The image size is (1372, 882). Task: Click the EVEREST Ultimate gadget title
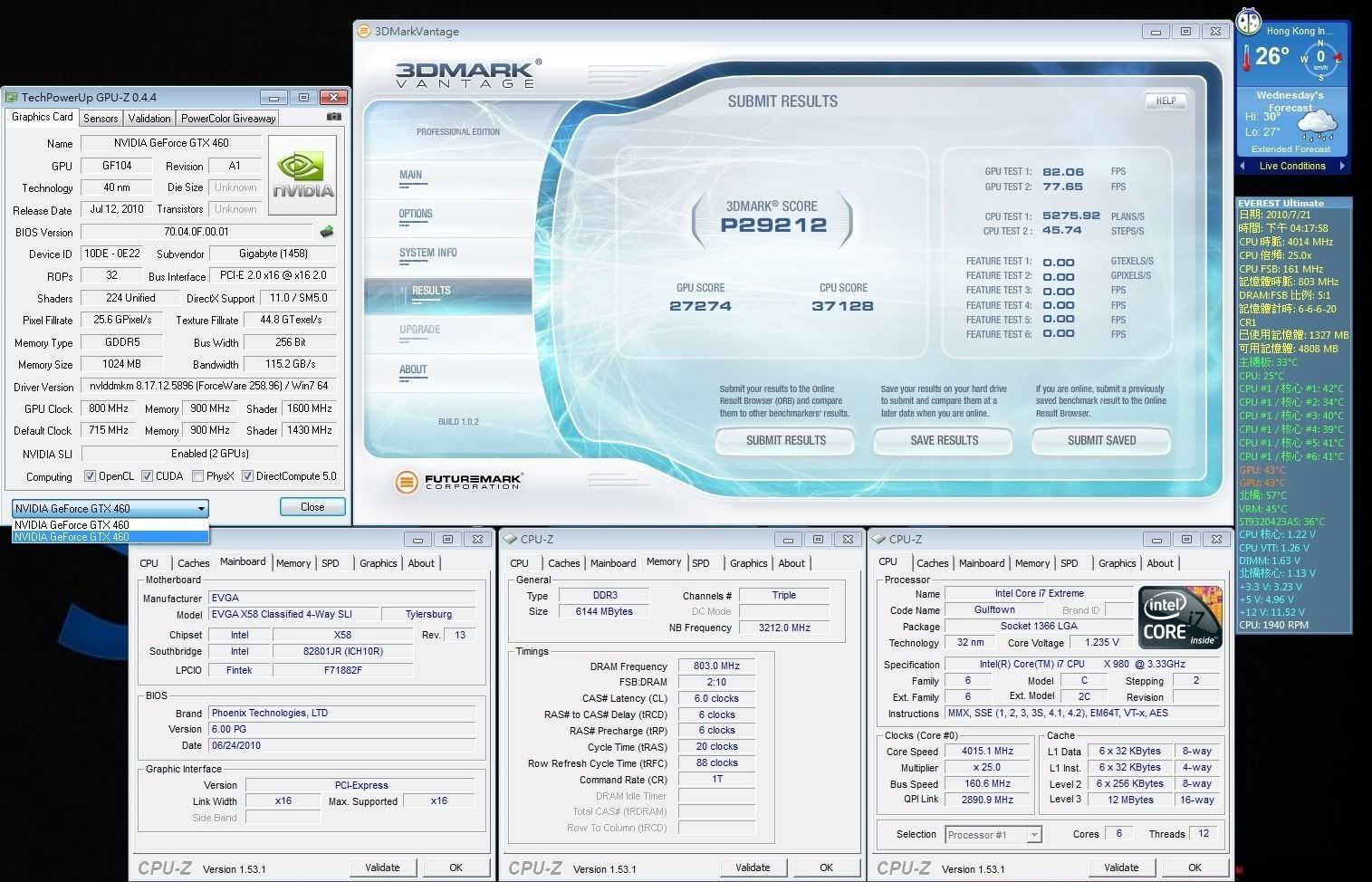1281,203
